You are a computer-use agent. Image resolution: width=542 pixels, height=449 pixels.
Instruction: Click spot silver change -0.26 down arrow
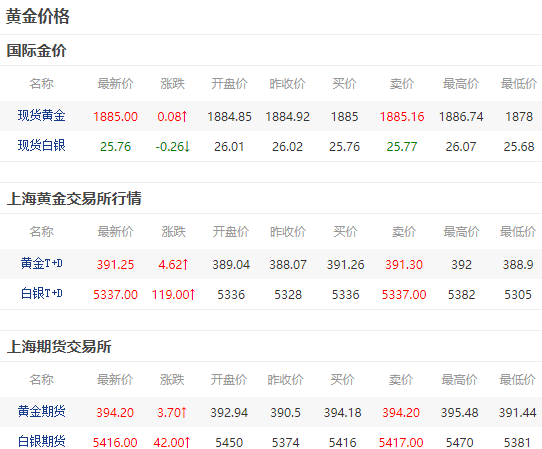pos(172,147)
